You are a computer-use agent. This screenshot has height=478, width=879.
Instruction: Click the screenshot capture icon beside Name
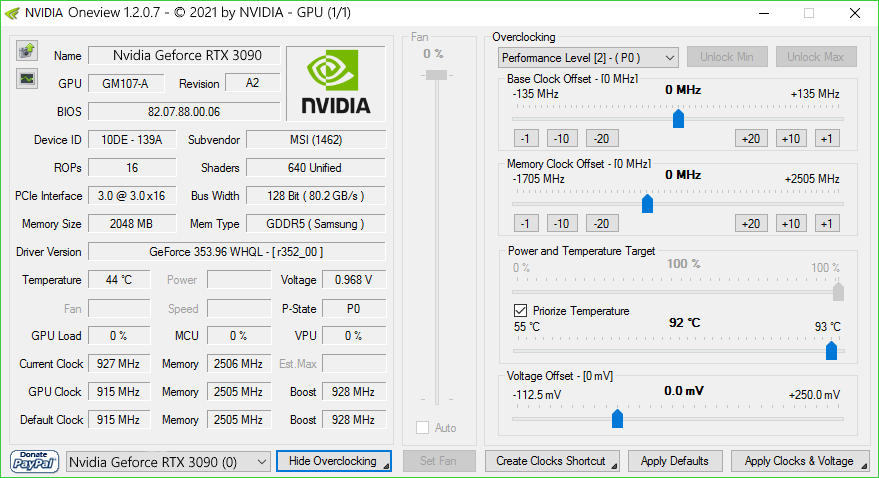click(26, 51)
